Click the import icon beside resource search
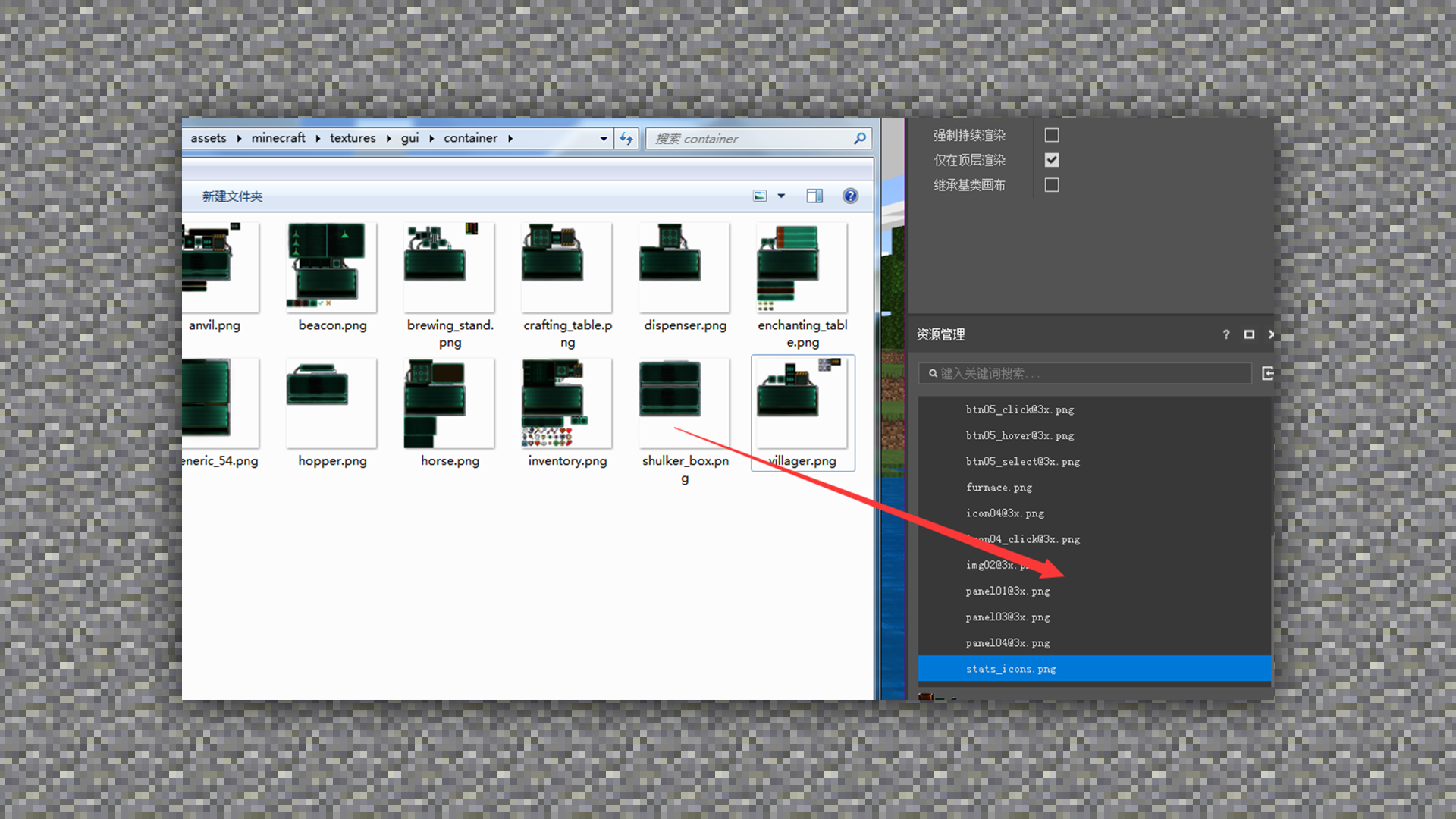The width and height of the screenshot is (1456, 819). click(x=1267, y=373)
